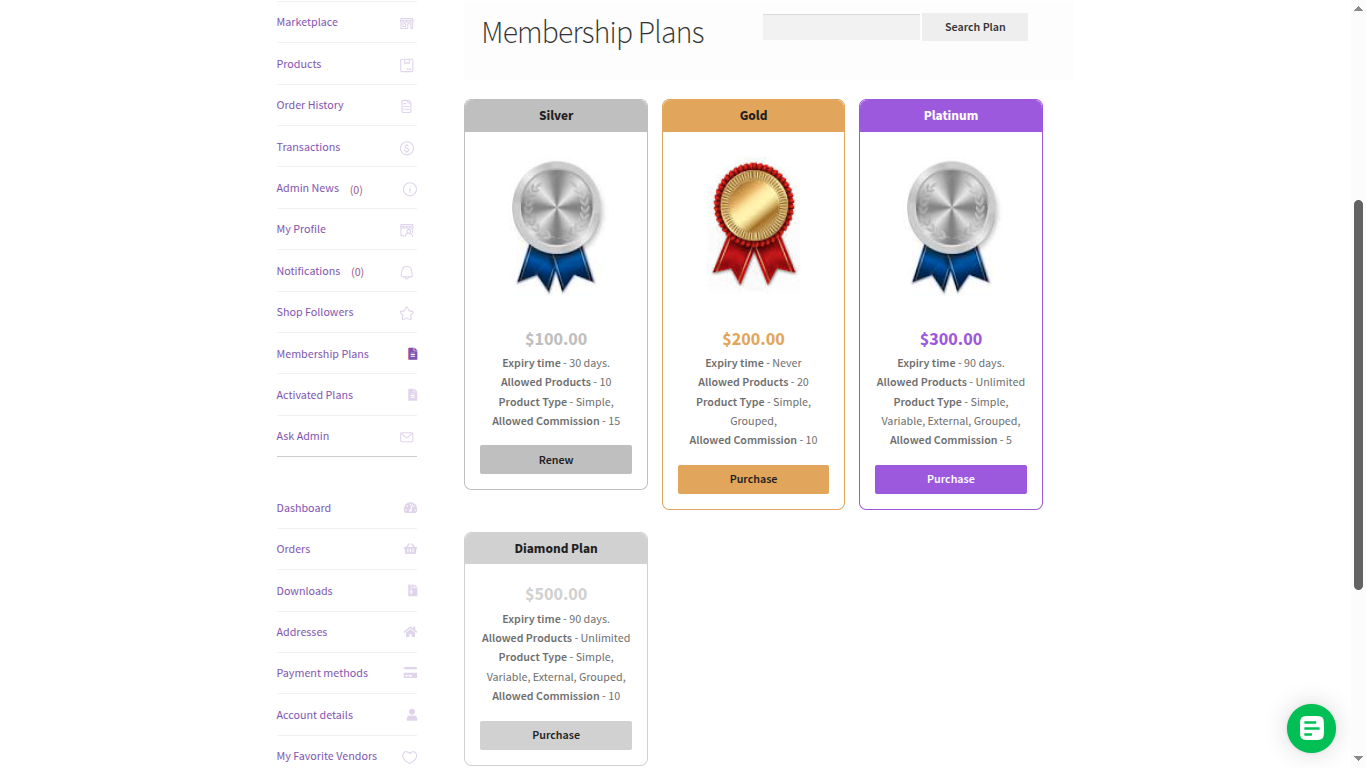Click the Addresses home icon

tap(410, 632)
